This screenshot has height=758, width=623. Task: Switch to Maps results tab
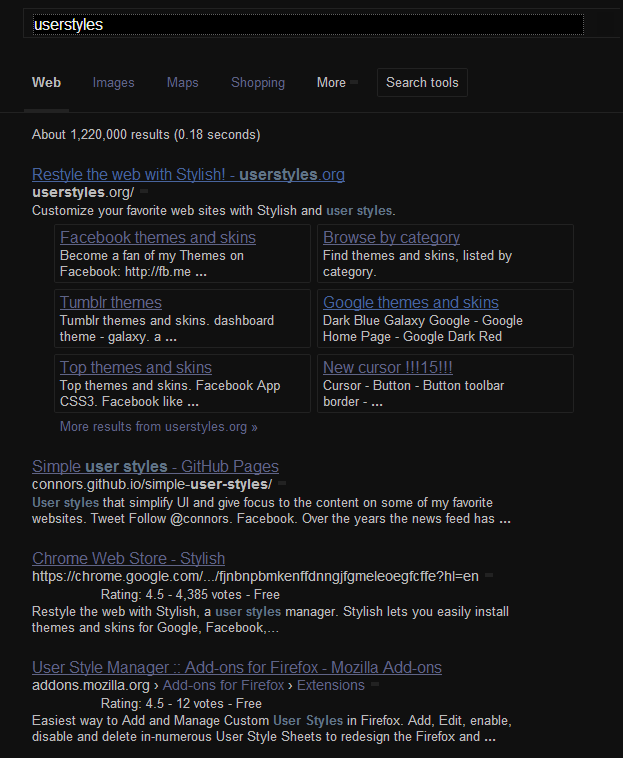pos(183,83)
